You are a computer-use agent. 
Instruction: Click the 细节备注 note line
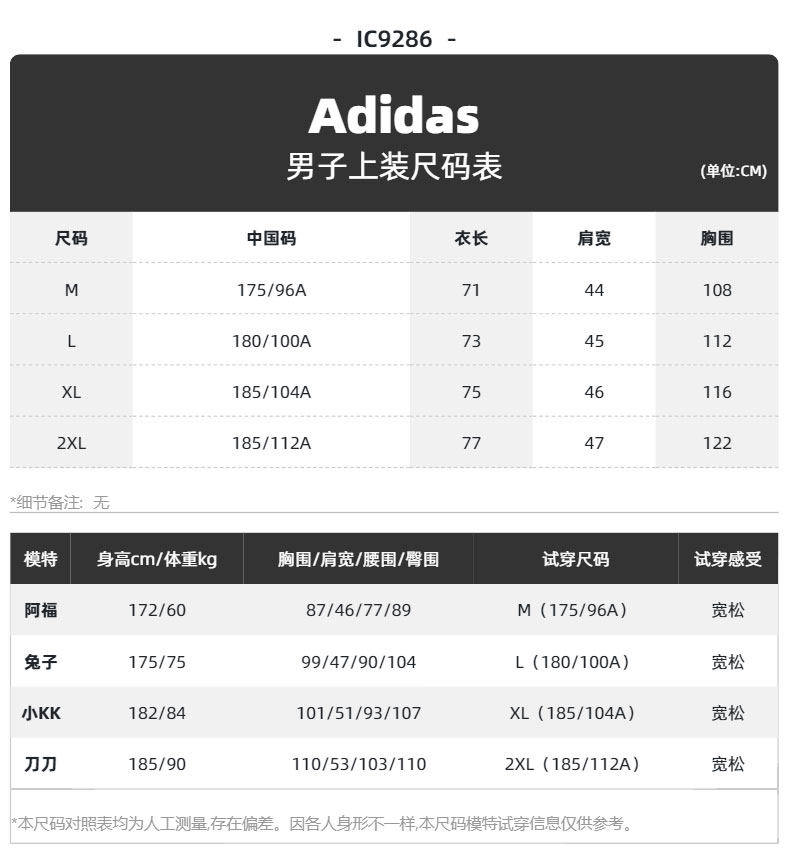60,502
